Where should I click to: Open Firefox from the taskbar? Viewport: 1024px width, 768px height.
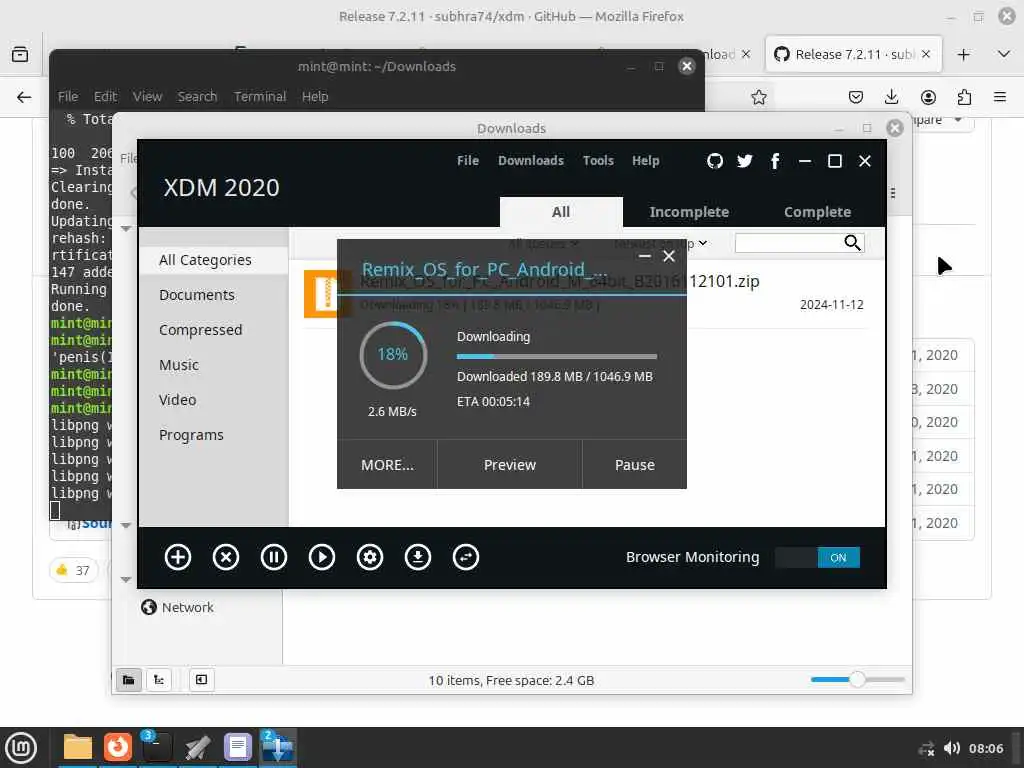pos(118,747)
